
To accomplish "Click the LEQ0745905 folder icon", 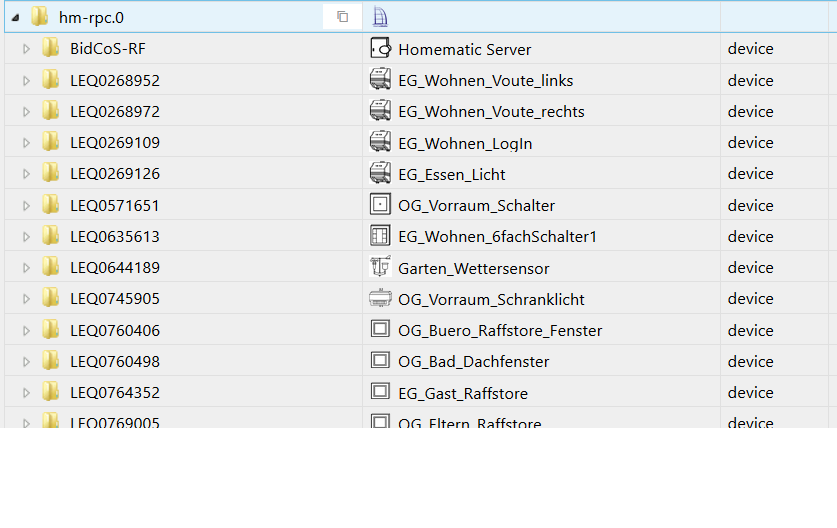I will 51,298.
